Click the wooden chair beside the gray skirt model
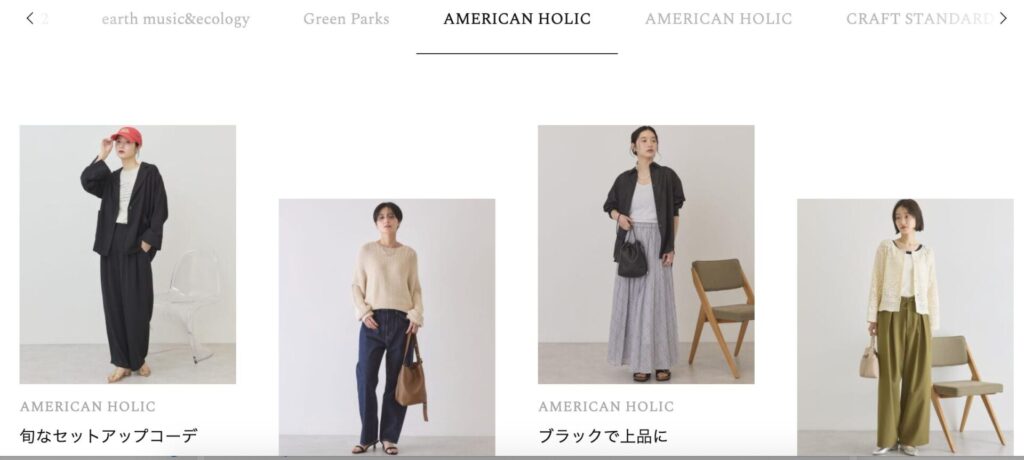 (x=722, y=317)
